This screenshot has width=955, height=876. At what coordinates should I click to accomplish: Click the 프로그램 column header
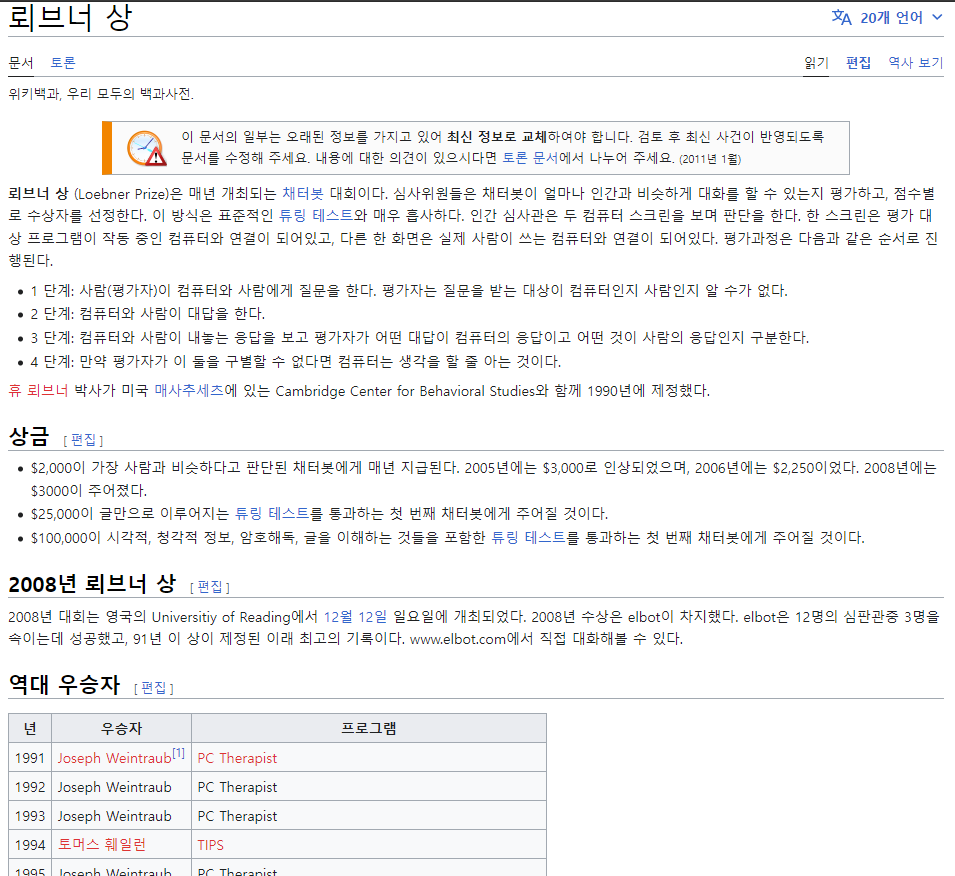click(x=369, y=728)
